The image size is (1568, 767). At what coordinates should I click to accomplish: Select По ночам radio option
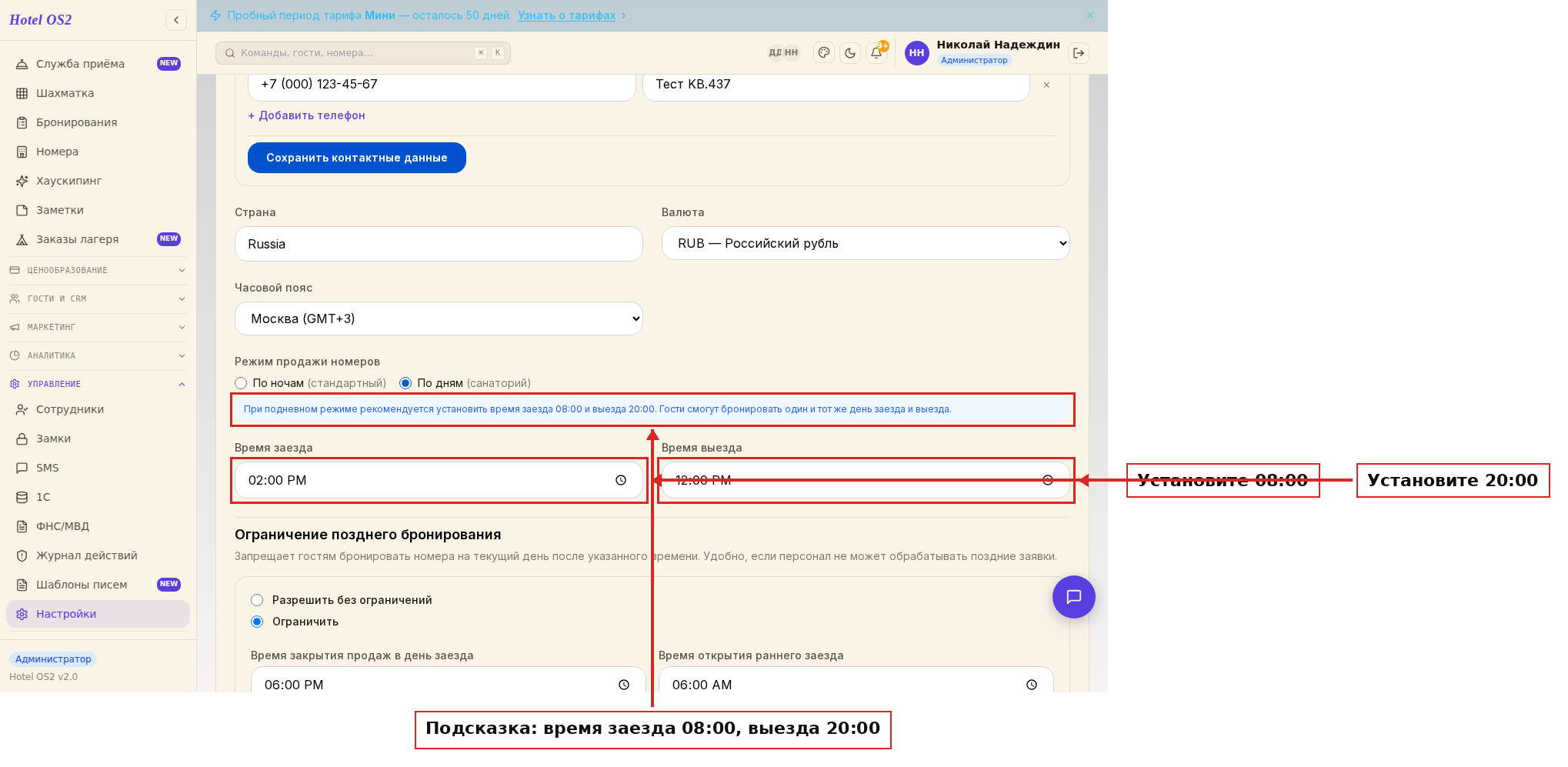coord(241,383)
